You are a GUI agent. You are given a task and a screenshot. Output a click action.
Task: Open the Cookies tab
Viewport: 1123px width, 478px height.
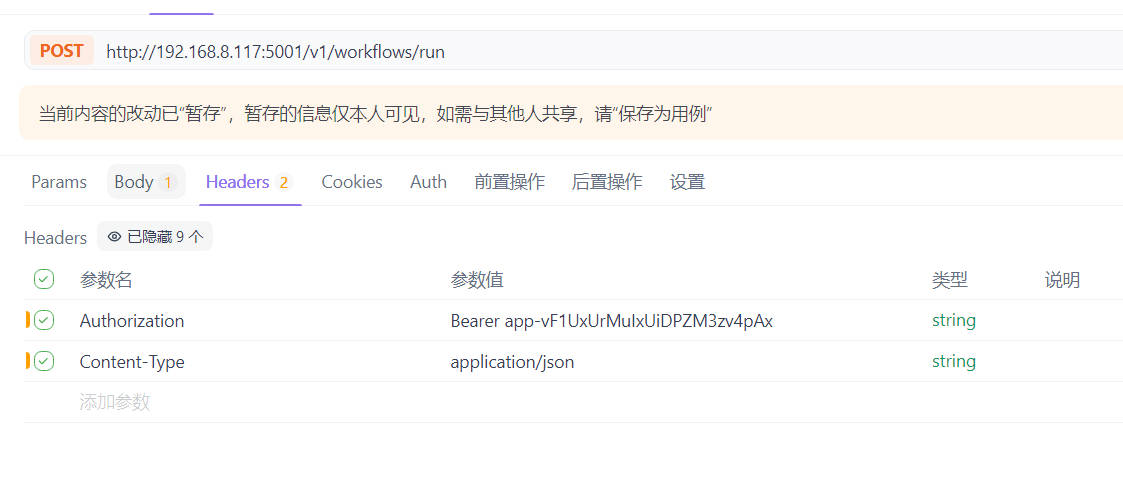coord(351,182)
